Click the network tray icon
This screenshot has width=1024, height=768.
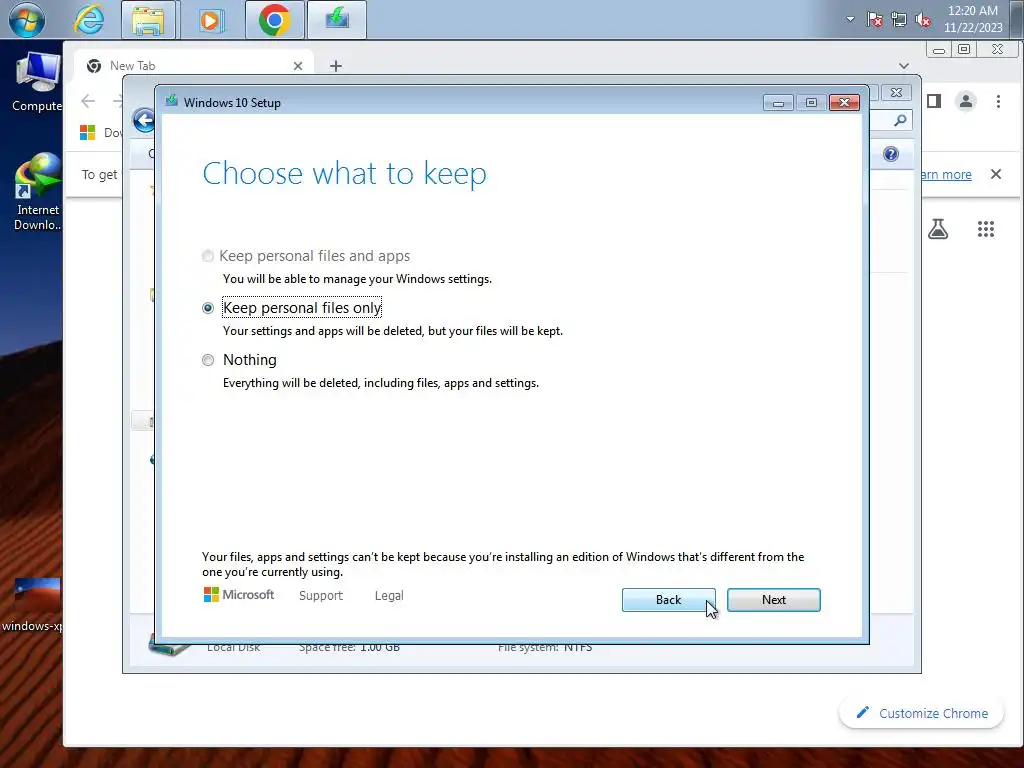pyautogui.click(x=899, y=20)
